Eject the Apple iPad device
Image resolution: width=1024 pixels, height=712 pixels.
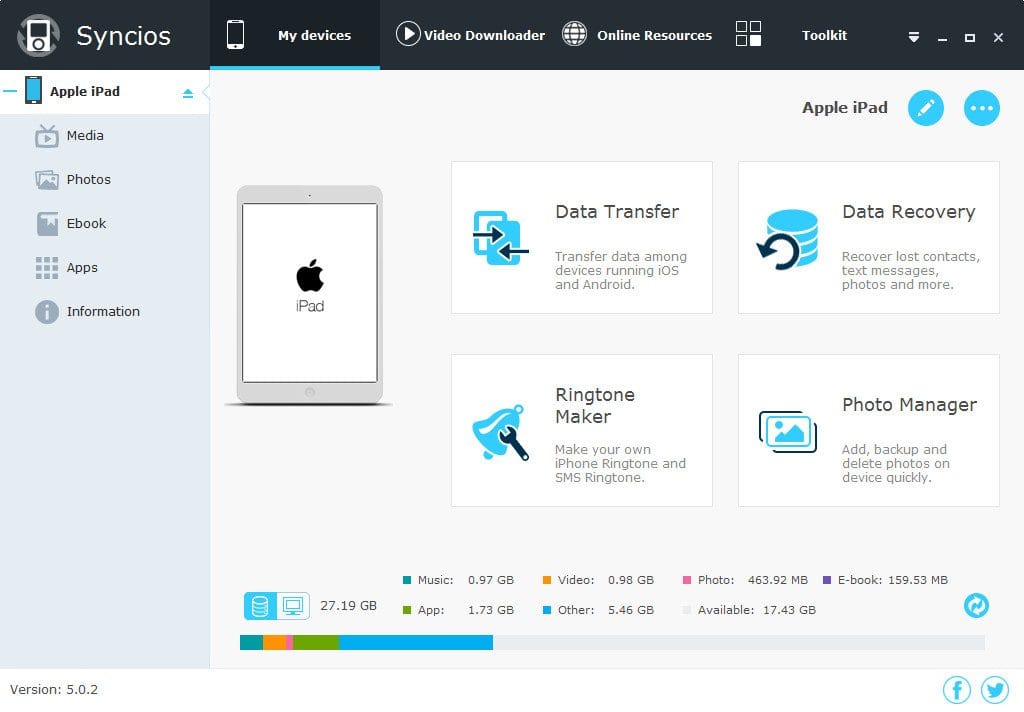(x=188, y=91)
